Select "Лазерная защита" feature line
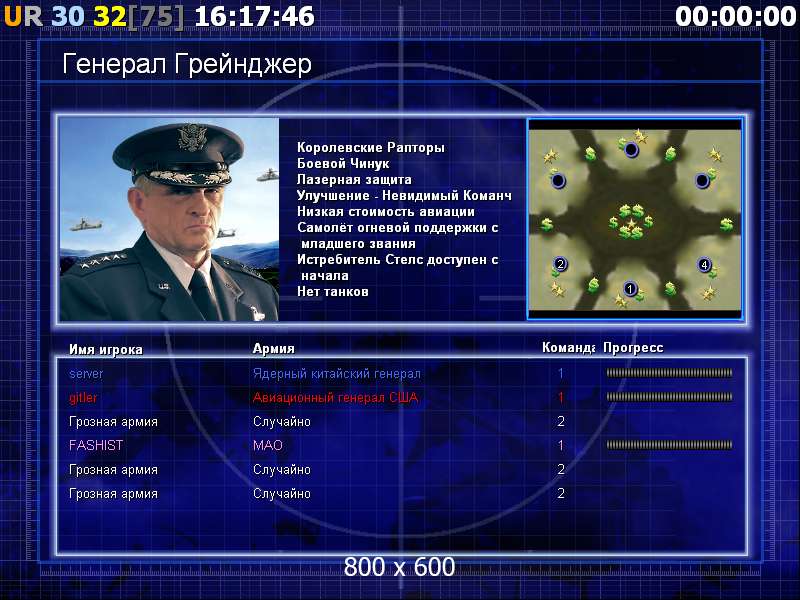 [354, 180]
